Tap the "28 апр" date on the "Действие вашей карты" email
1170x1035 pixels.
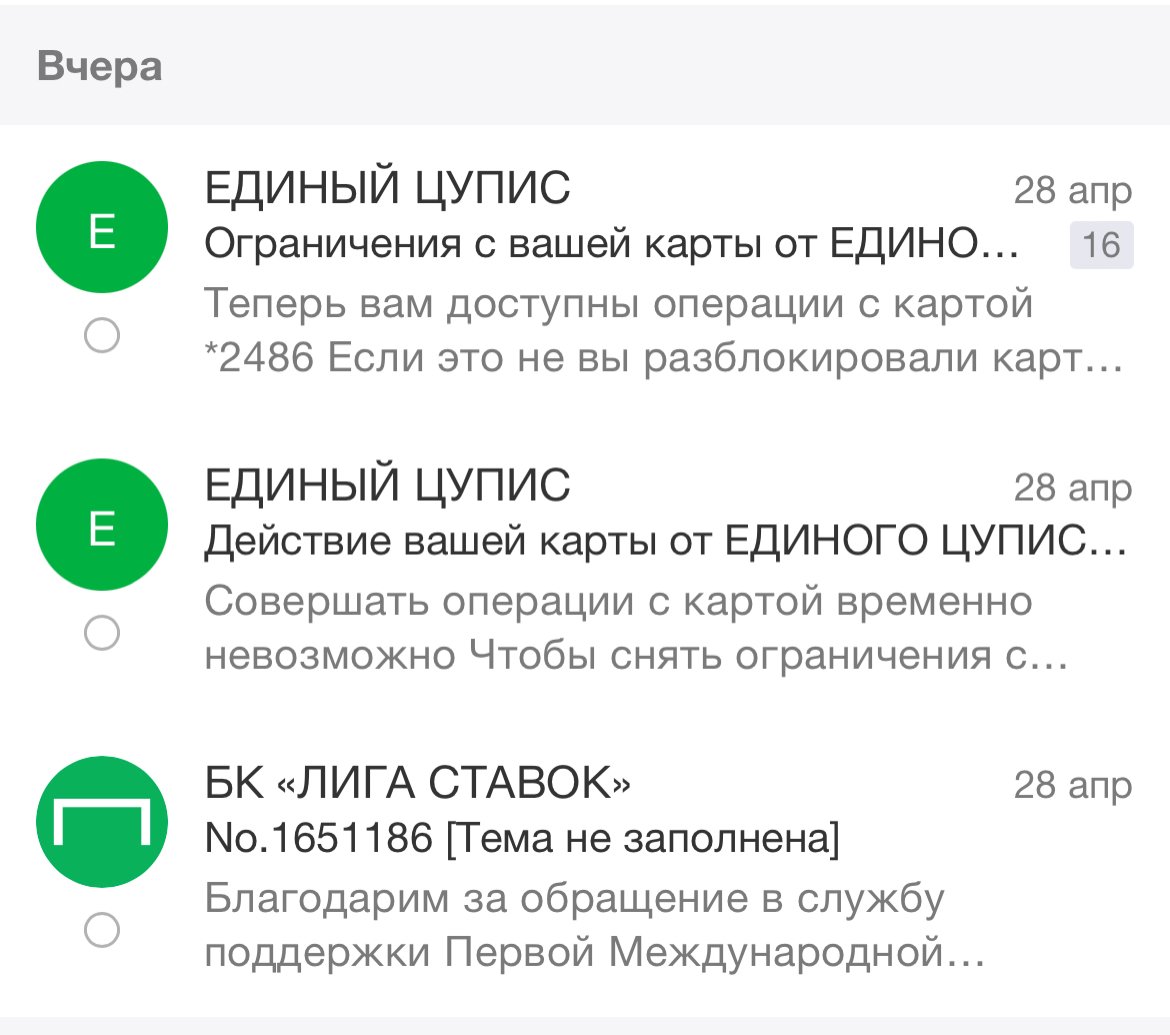click(1072, 488)
